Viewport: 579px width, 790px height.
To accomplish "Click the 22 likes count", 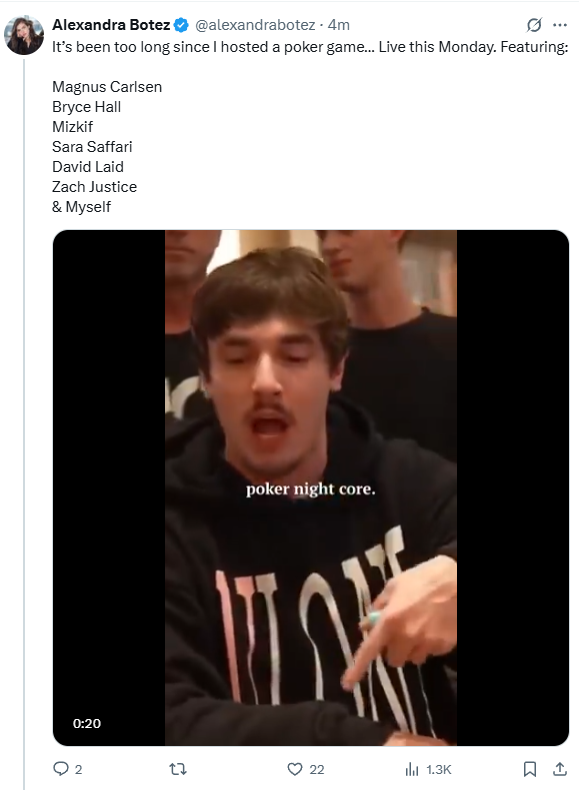I will pos(316,769).
